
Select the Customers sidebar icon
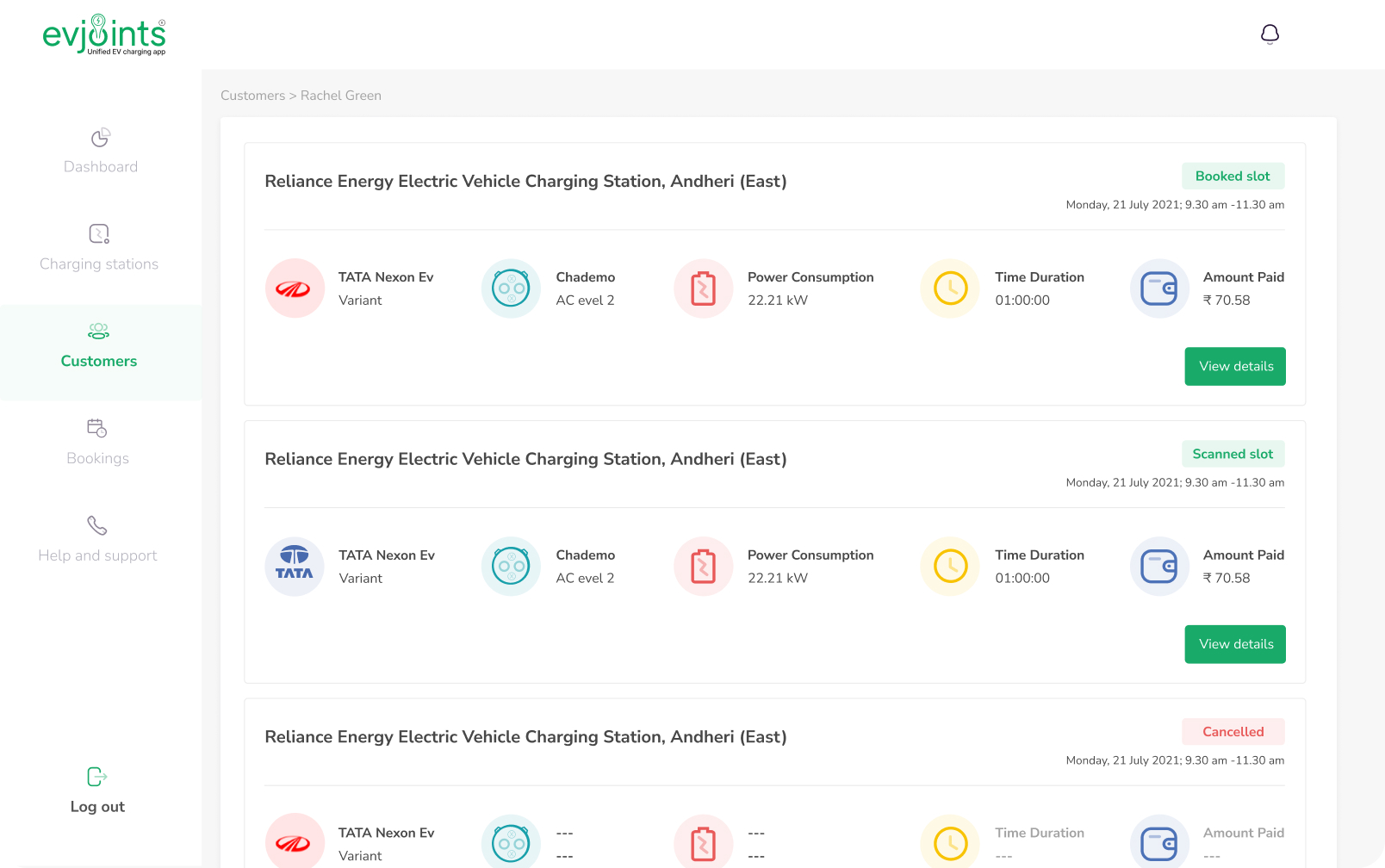click(x=99, y=331)
